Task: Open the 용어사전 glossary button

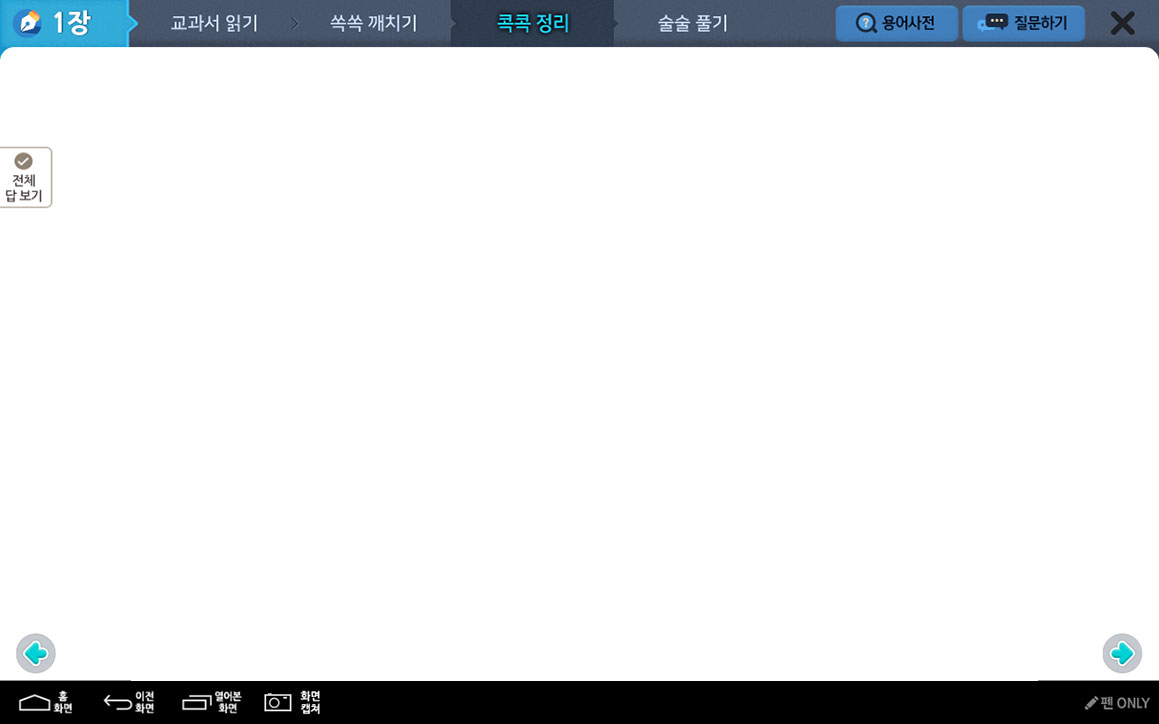Action: coord(896,23)
